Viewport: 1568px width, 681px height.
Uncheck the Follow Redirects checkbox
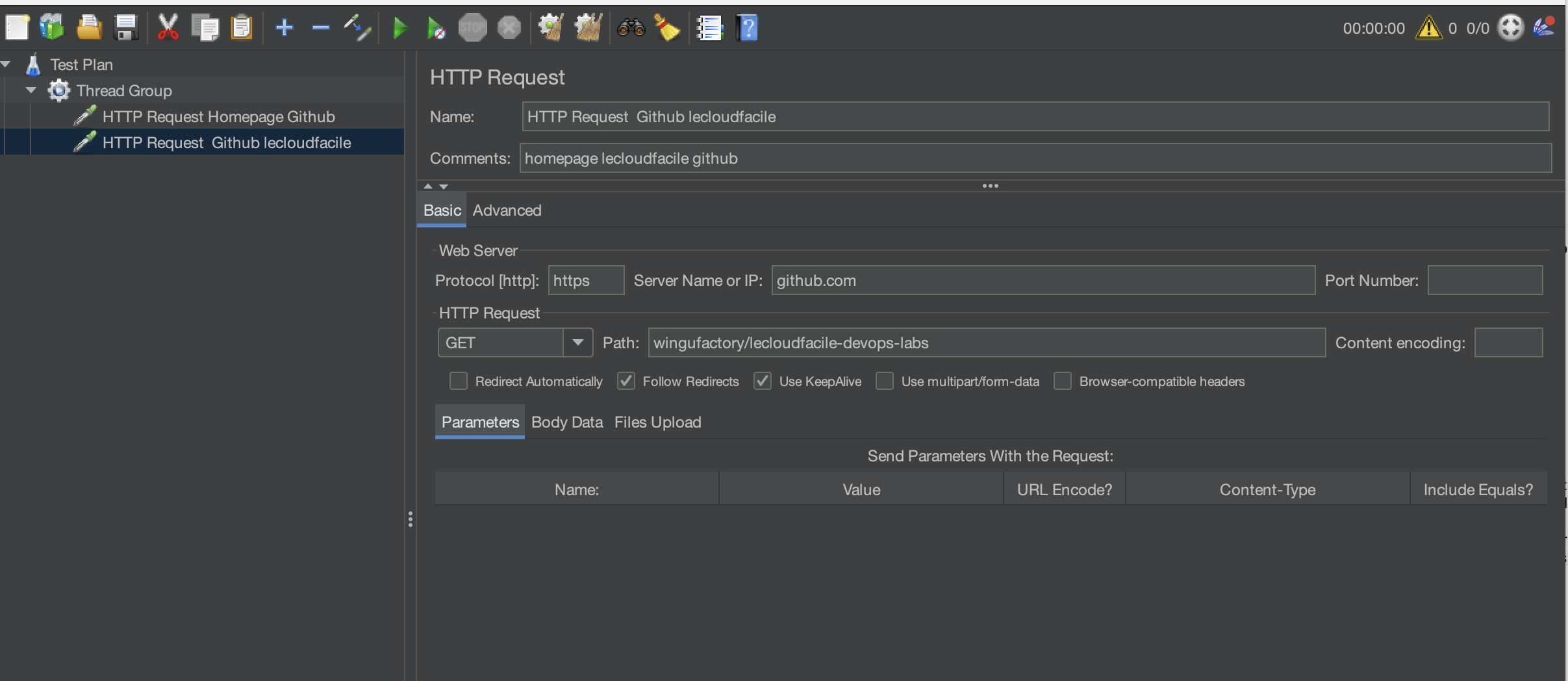click(626, 381)
